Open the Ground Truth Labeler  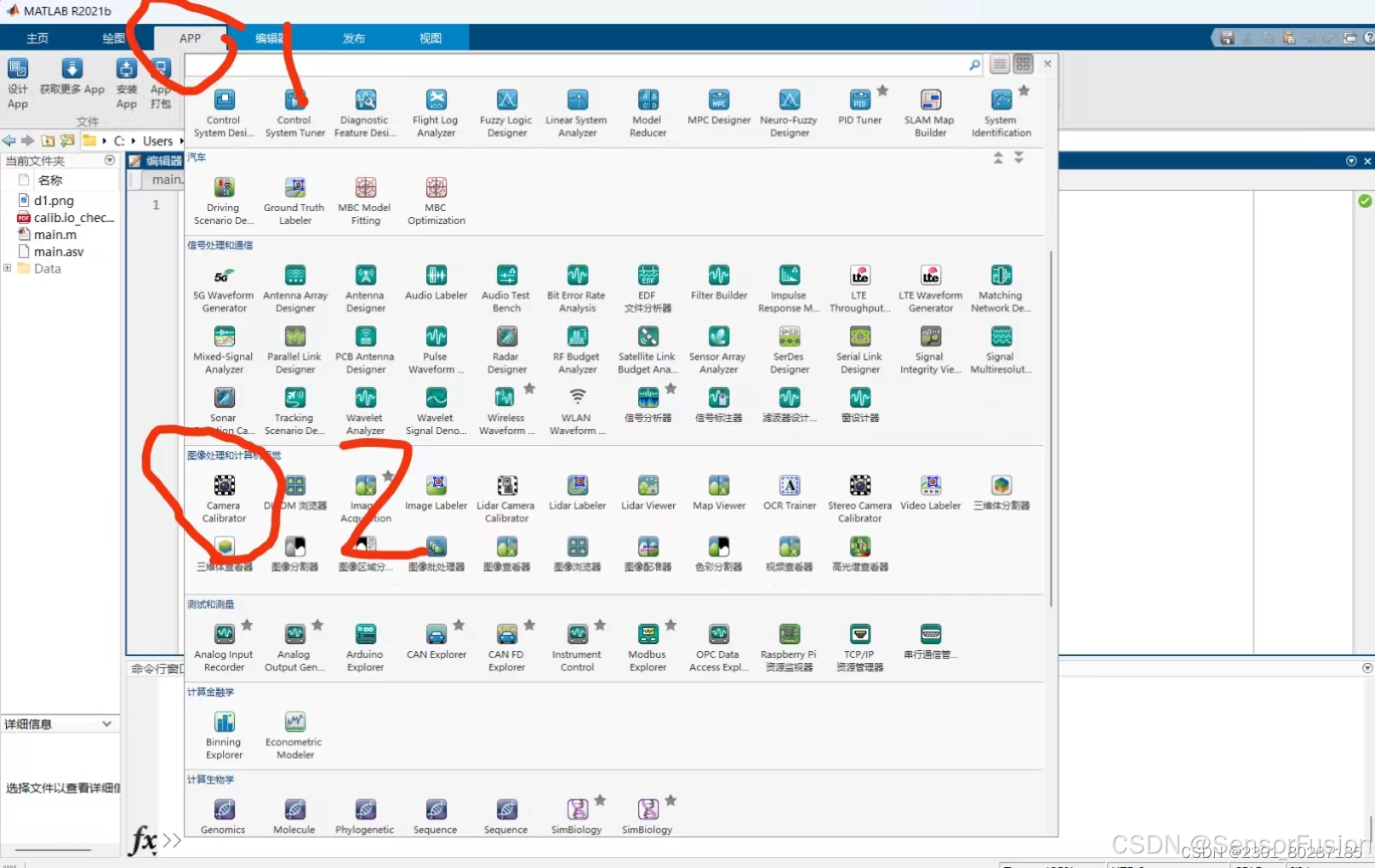tap(294, 200)
